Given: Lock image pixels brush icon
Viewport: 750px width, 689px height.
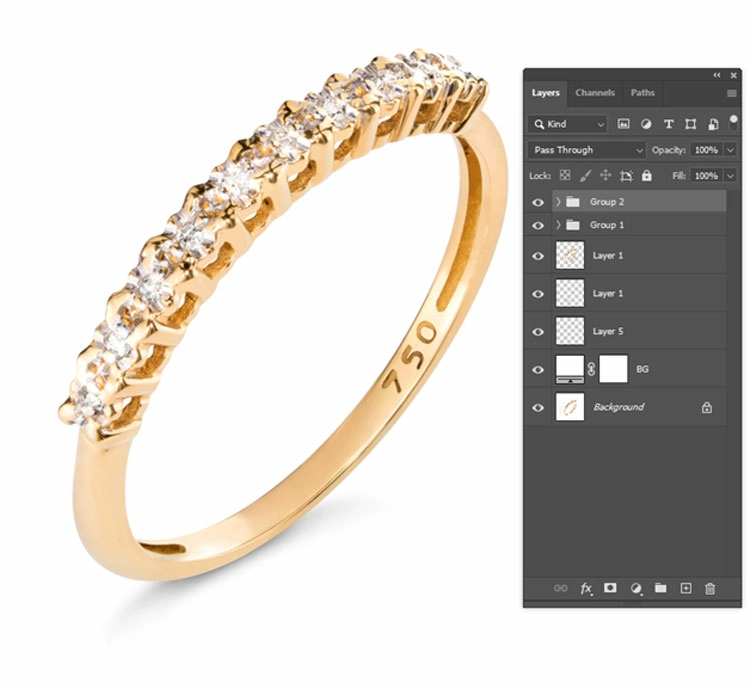Looking at the screenshot, I should pyautogui.click(x=585, y=176).
